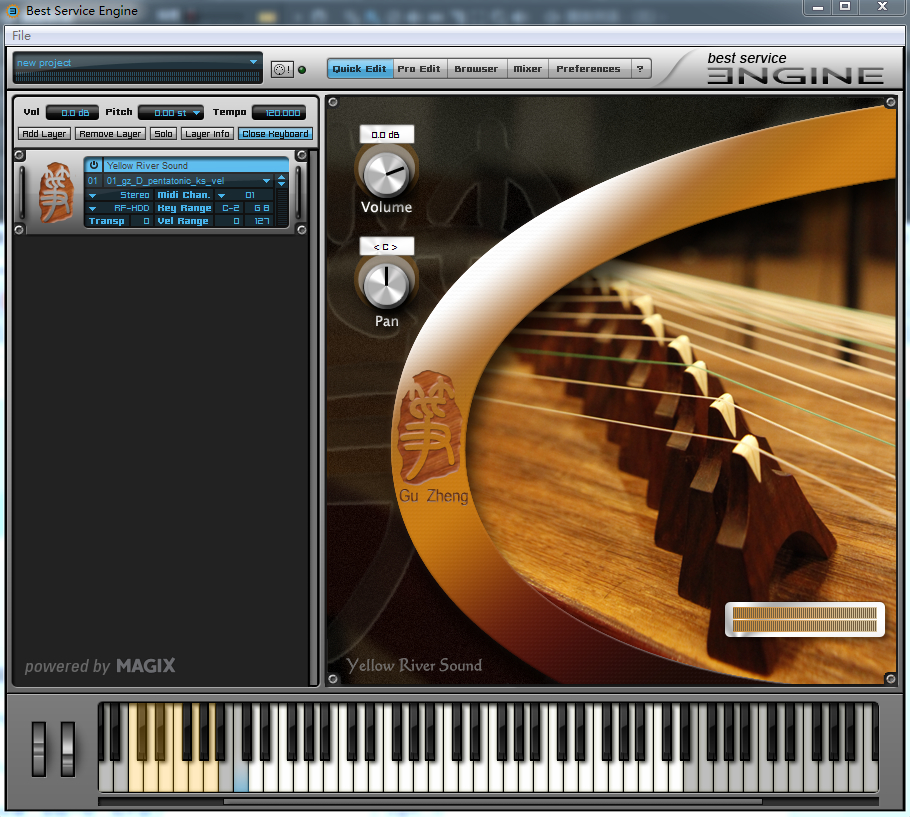Click the Key Range high value G 8
This screenshot has height=817, width=910.
(260, 208)
